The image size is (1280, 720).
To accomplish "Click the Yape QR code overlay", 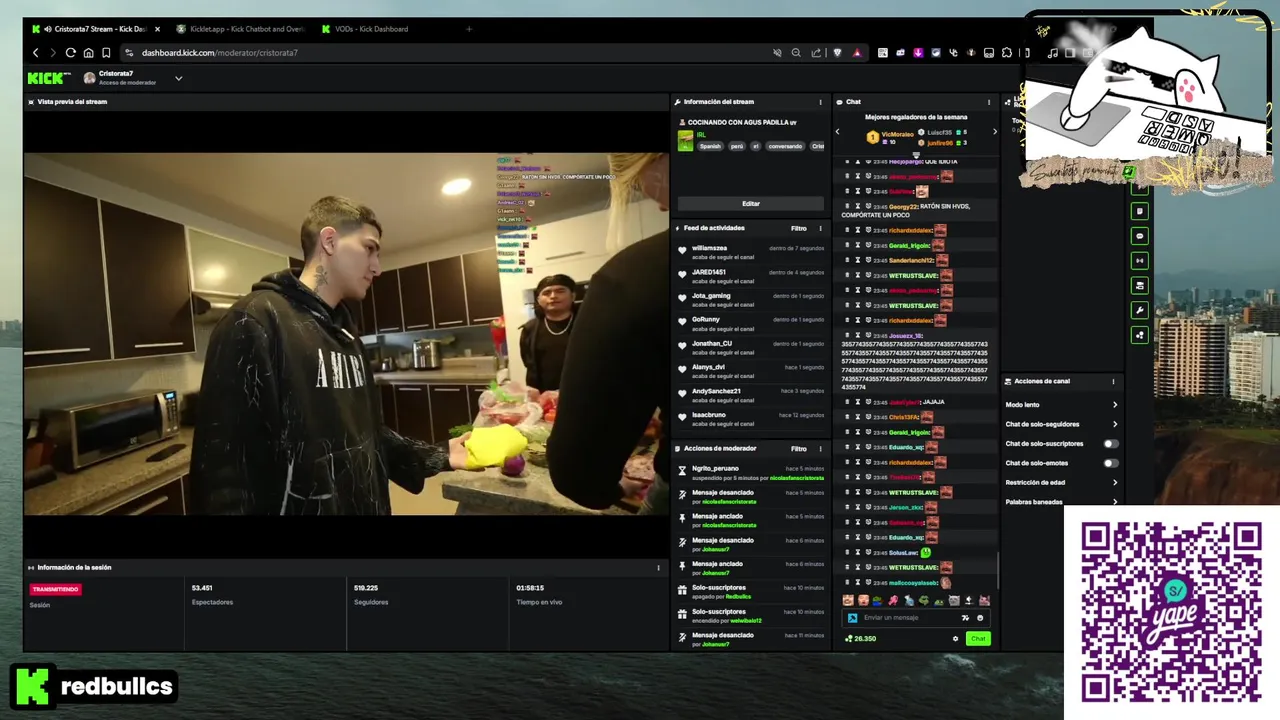I will tap(1171, 612).
